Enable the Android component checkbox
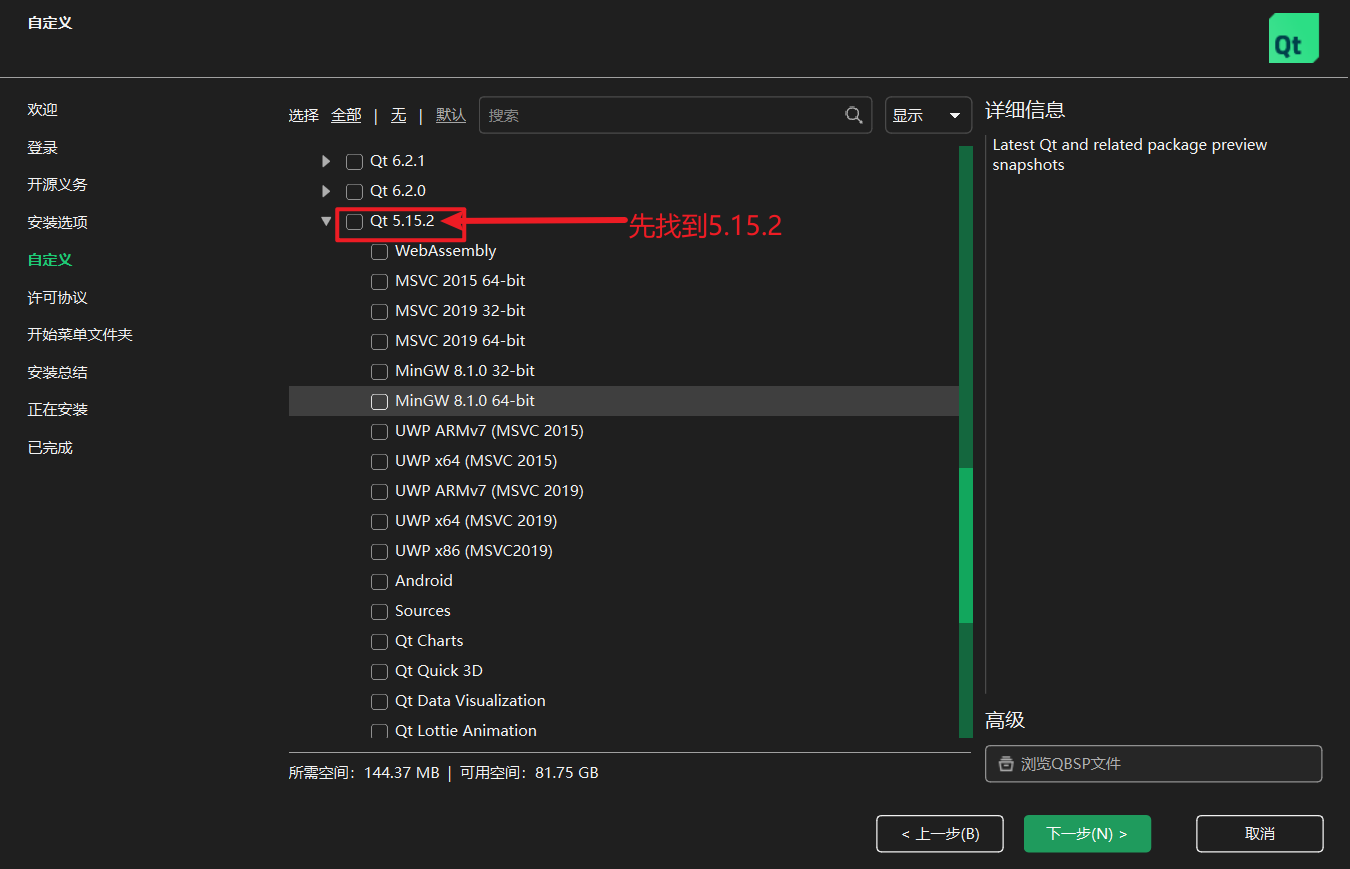Image resolution: width=1350 pixels, height=869 pixels. coord(379,582)
